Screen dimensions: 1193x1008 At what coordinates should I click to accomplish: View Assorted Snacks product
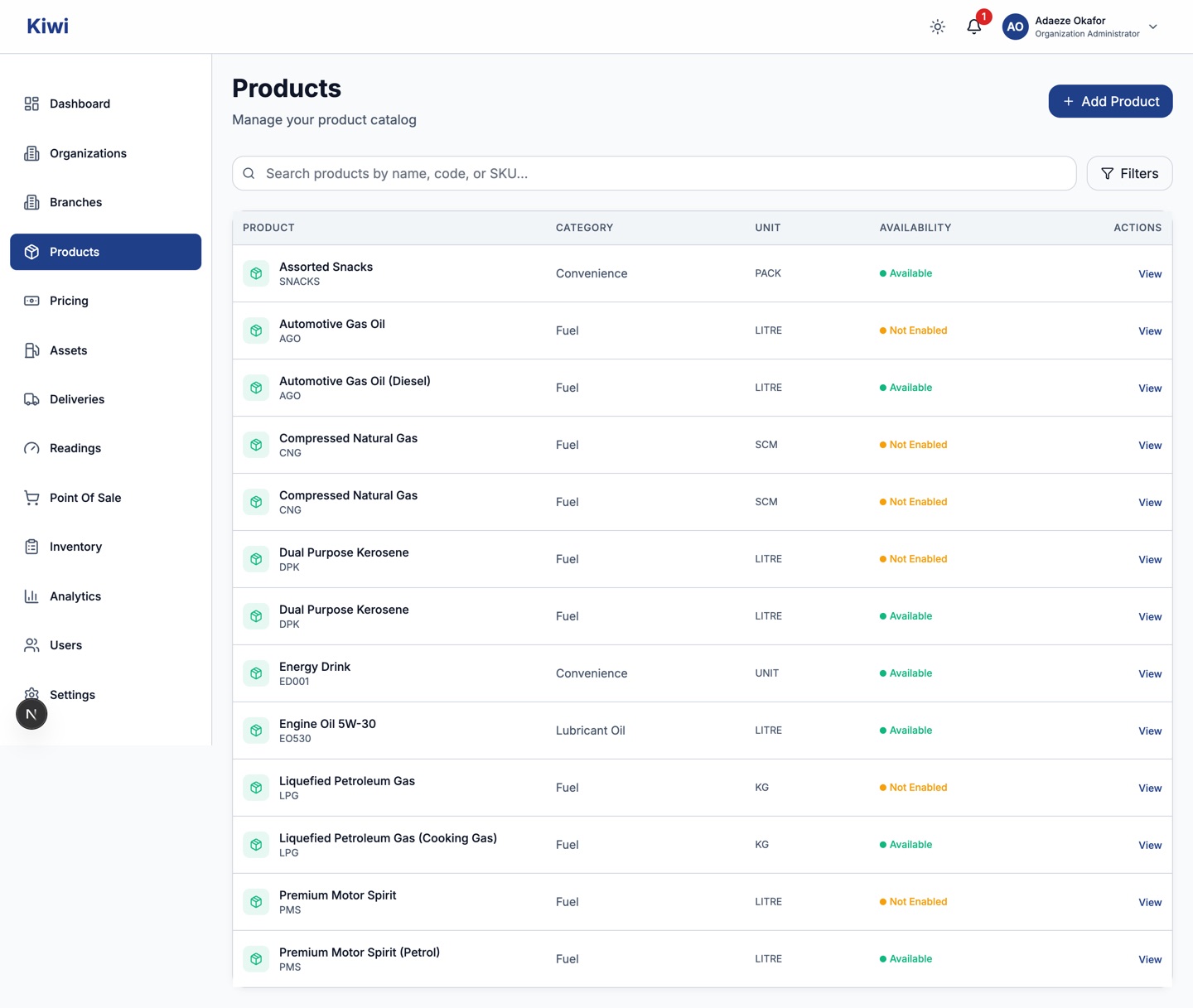pos(1150,273)
